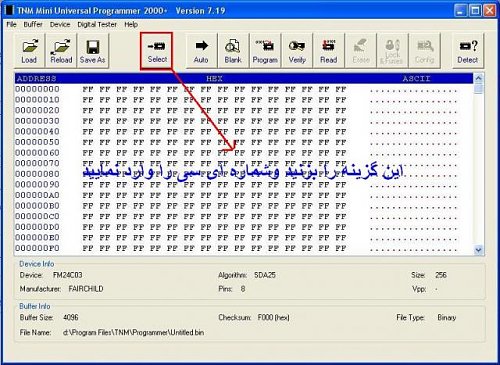Click the application icon in title bar
Screen dimensions: 500x365
pos(10,11)
